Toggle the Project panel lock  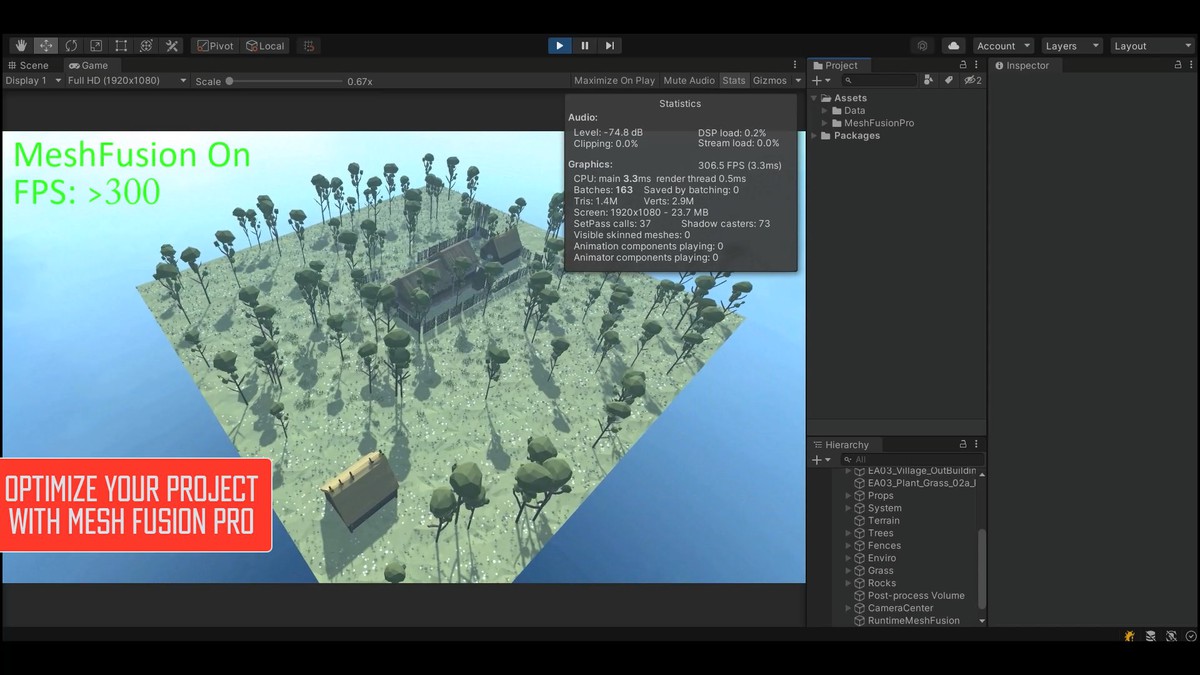tap(963, 65)
